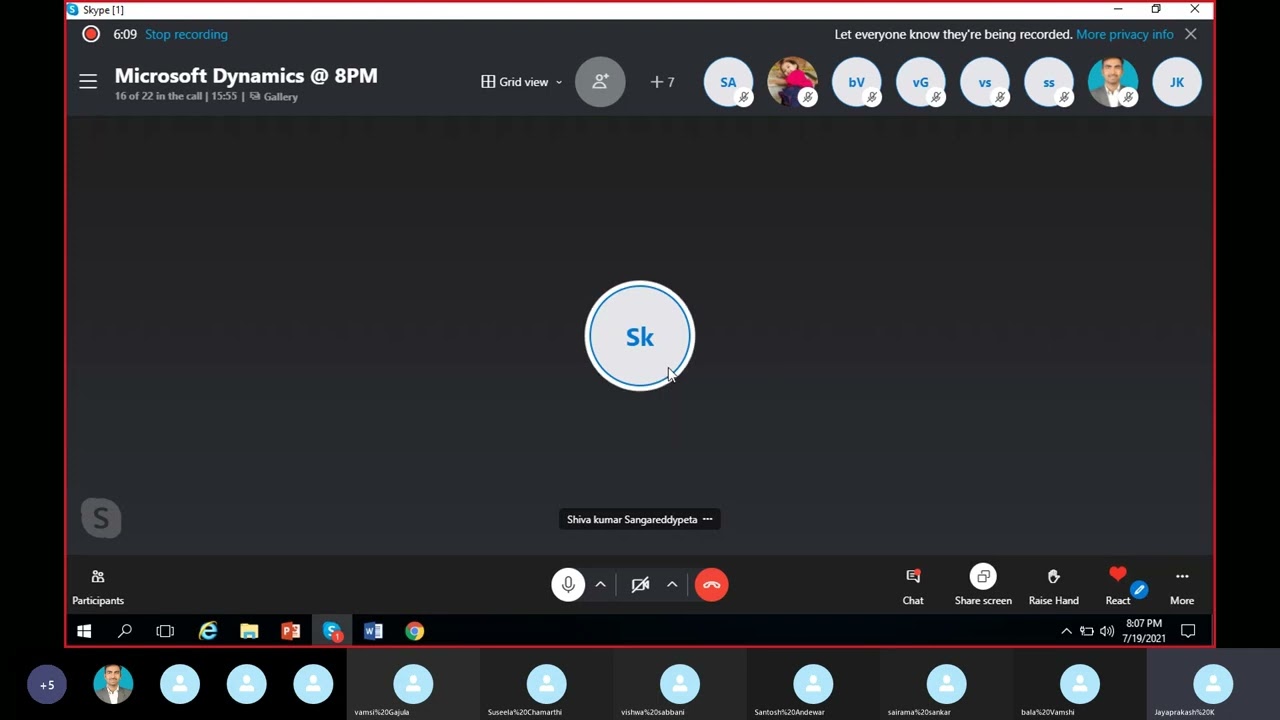Image resolution: width=1280 pixels, height=720 pixels.
Task: Click Raise Hand button
Action: (x=1053, y=587)
